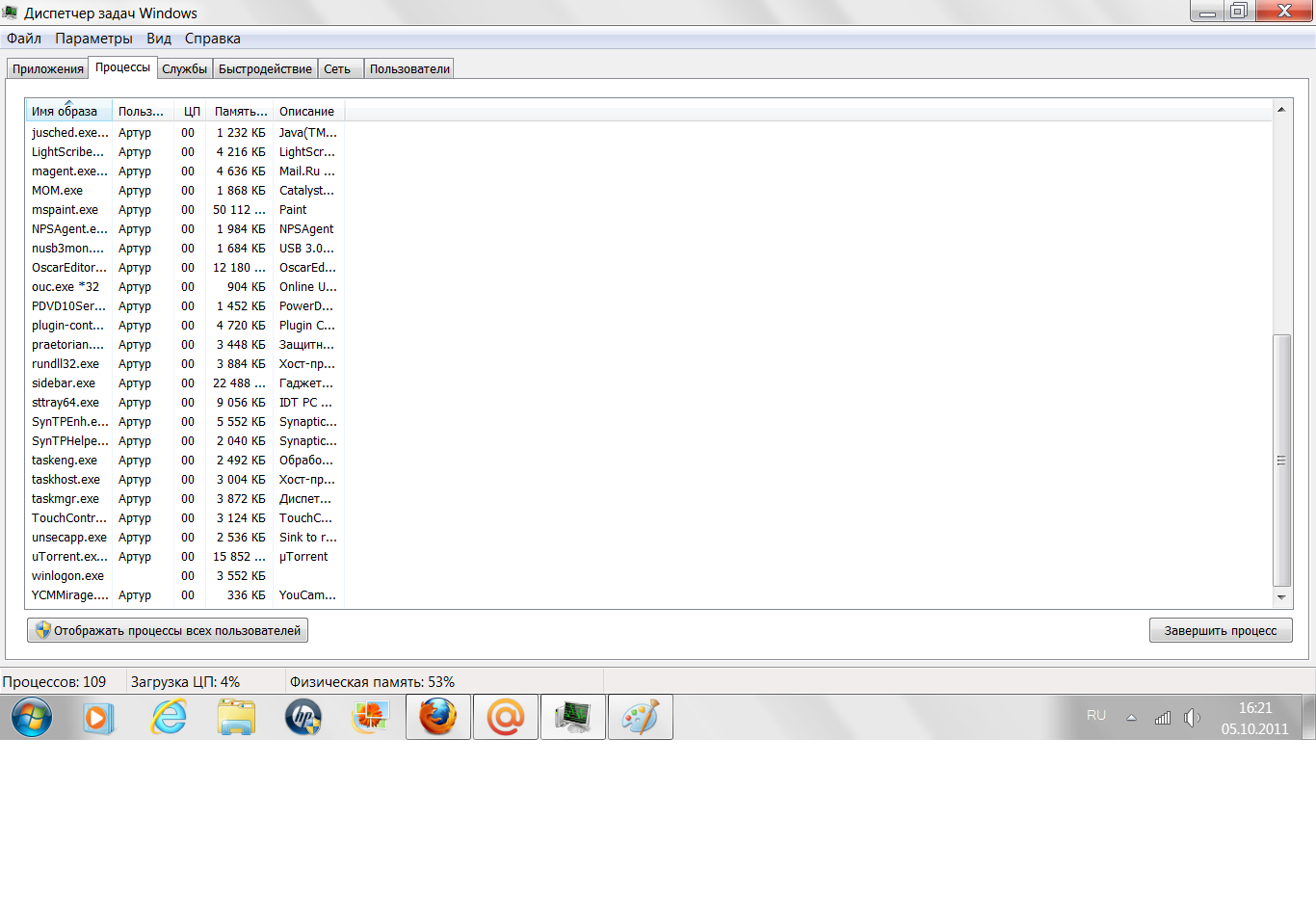The height and width of the screenshot is (923, 1316).
Task: Open Internet Explorer taskbar icon
Action: [x=169, y=718]
